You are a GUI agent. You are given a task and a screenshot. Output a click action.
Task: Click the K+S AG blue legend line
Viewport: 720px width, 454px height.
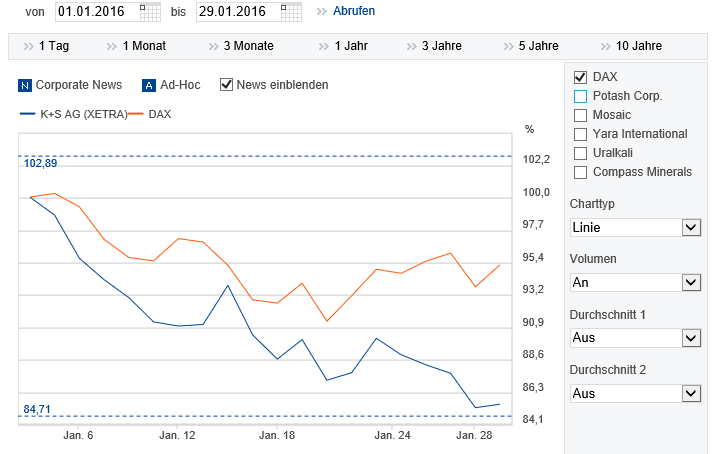[x=28, y=114]
